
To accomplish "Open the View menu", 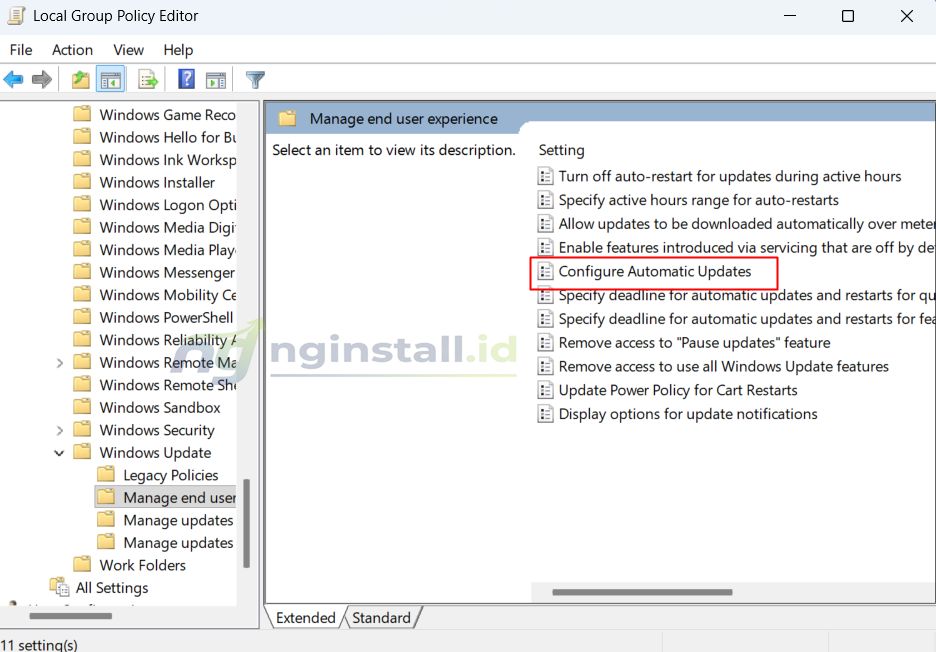I will 128,50.
